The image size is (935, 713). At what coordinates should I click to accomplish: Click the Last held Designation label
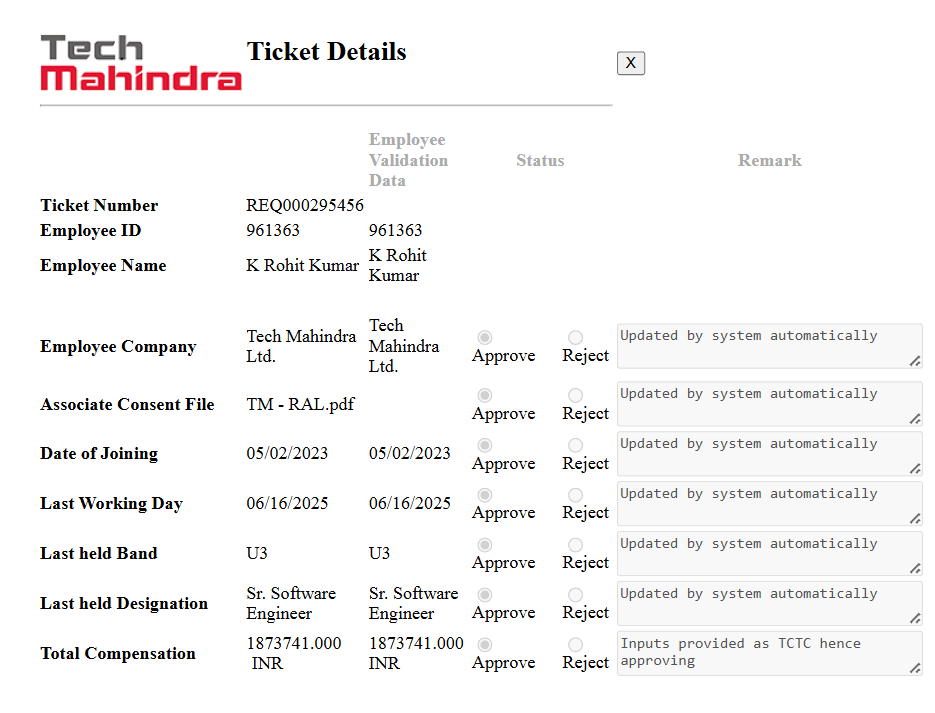point(124,603)
